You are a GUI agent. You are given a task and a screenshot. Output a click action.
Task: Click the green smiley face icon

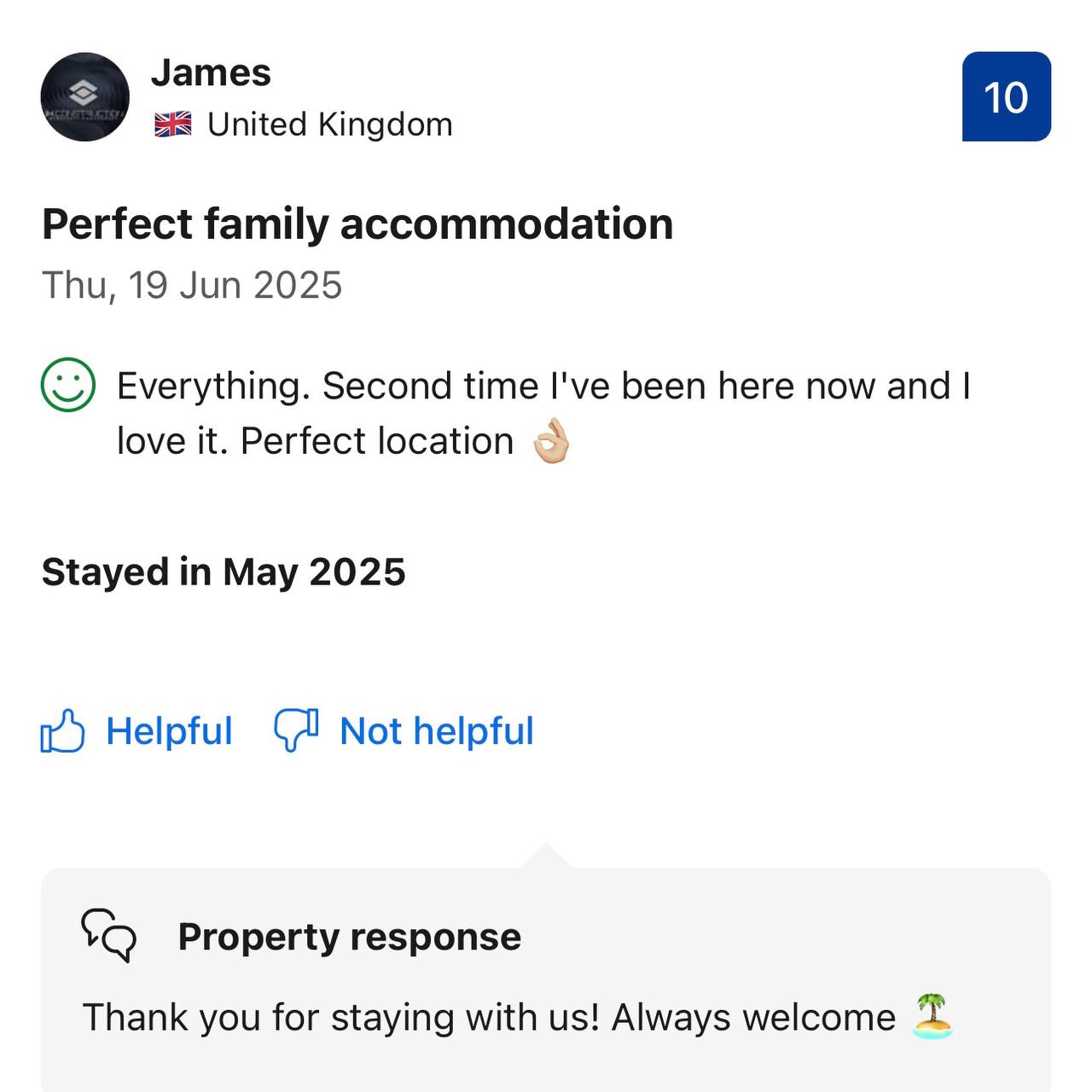click(68, 385)
